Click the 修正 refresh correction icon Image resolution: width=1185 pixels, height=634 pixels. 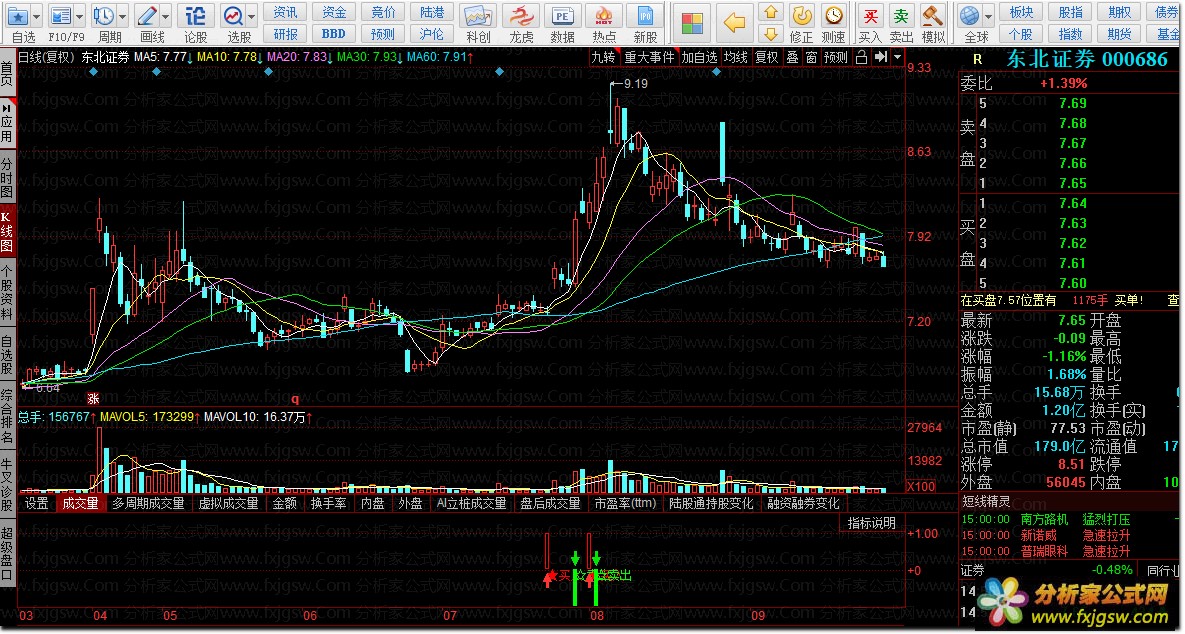[x=801, y=16]
